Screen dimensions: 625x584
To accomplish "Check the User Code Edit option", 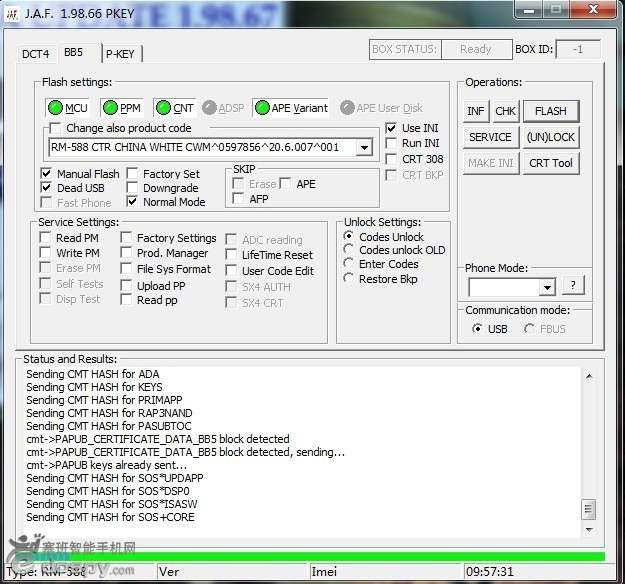I will pyautogui.click(x=231, y=271).
